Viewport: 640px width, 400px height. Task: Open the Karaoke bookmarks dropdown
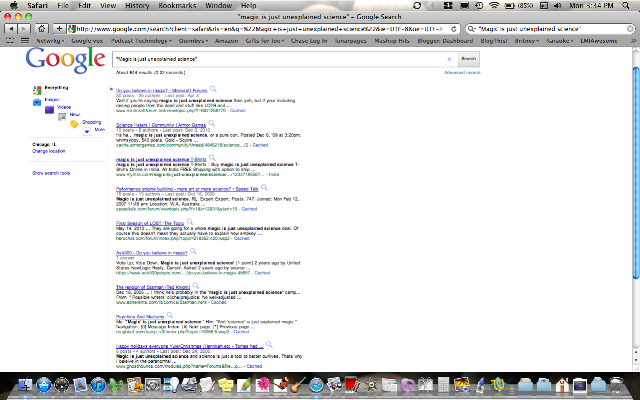560,41
